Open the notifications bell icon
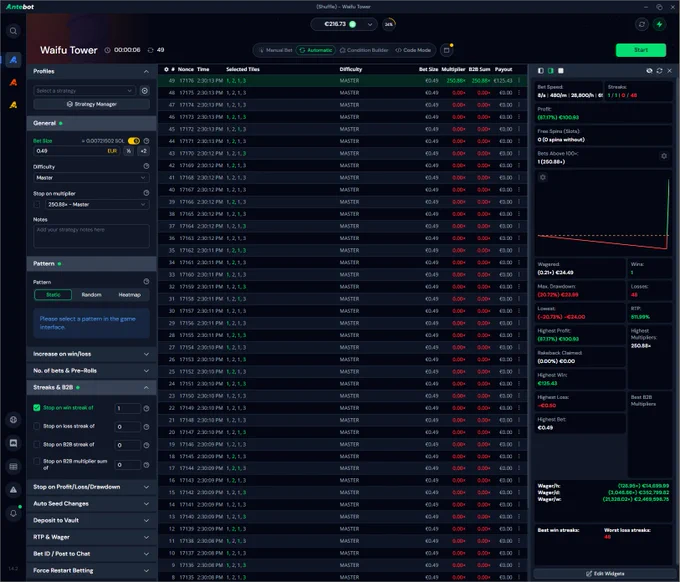 13,513
